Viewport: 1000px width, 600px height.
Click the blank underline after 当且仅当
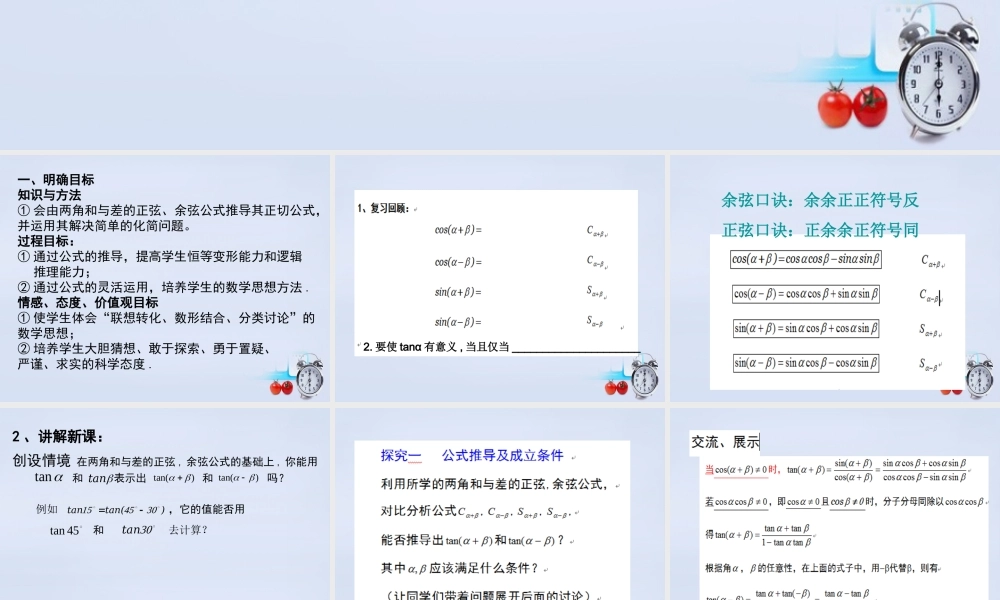point(575,350)
